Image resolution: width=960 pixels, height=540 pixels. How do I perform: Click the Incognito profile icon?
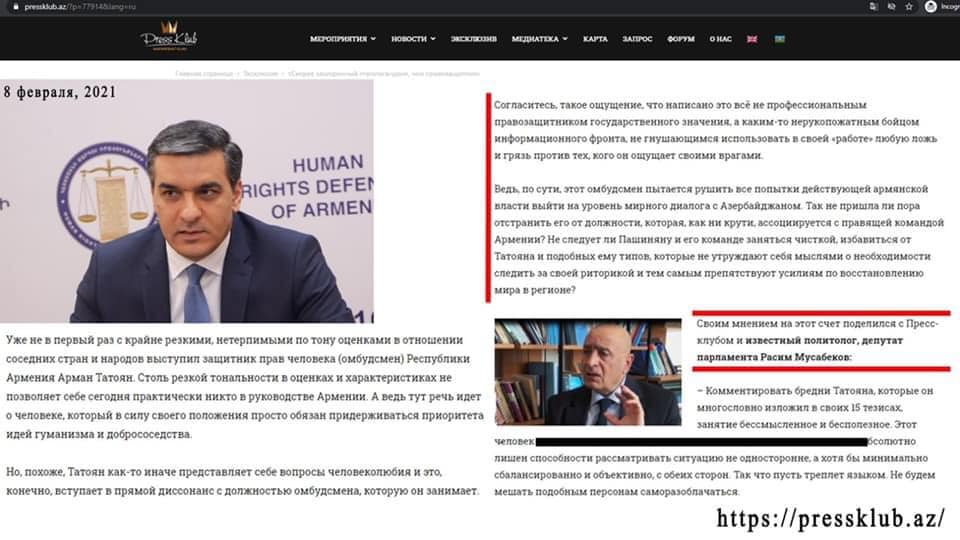click(931, 6)
